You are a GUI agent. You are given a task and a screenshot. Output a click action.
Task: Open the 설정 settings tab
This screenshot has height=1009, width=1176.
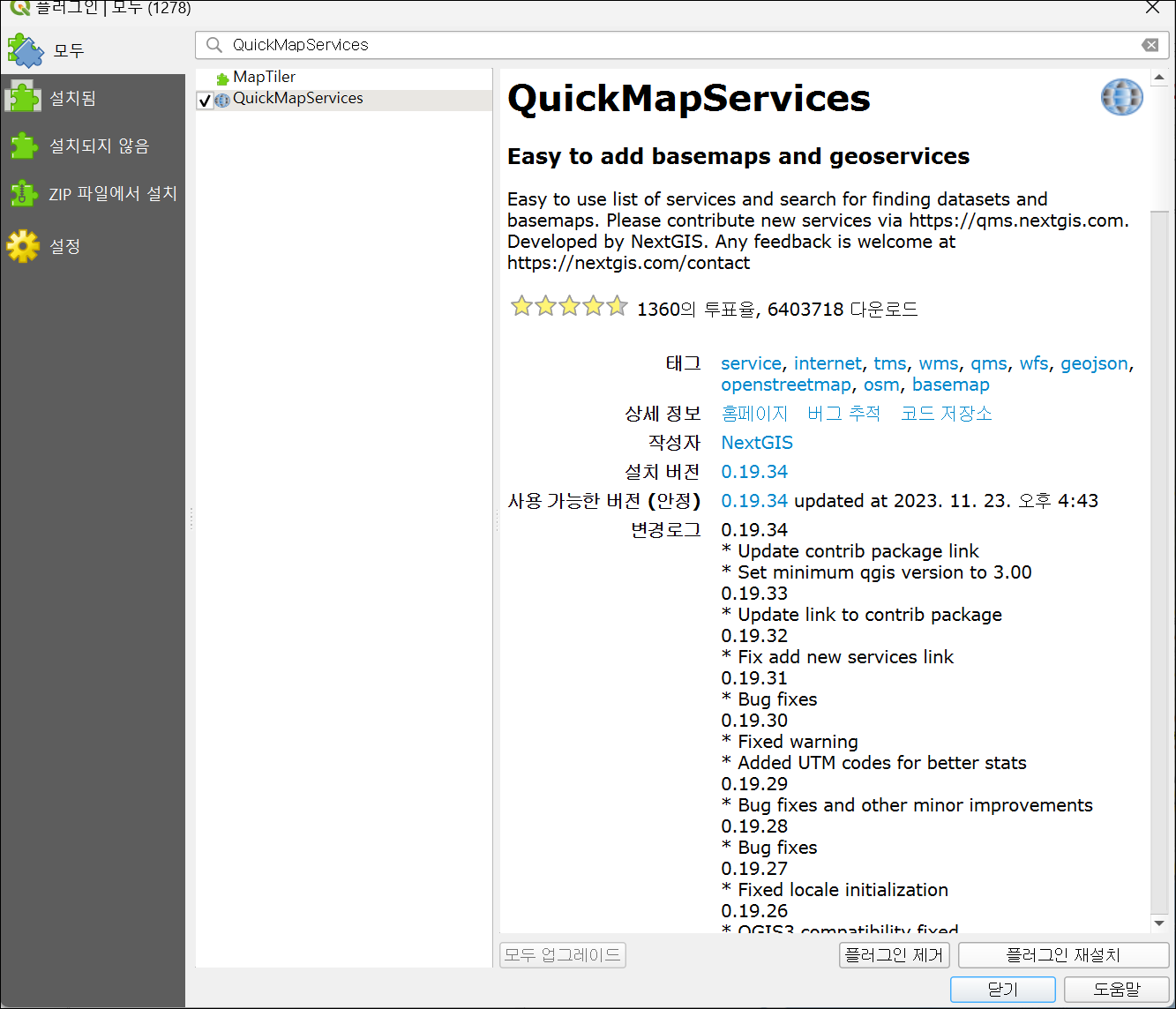coord(93,246)
